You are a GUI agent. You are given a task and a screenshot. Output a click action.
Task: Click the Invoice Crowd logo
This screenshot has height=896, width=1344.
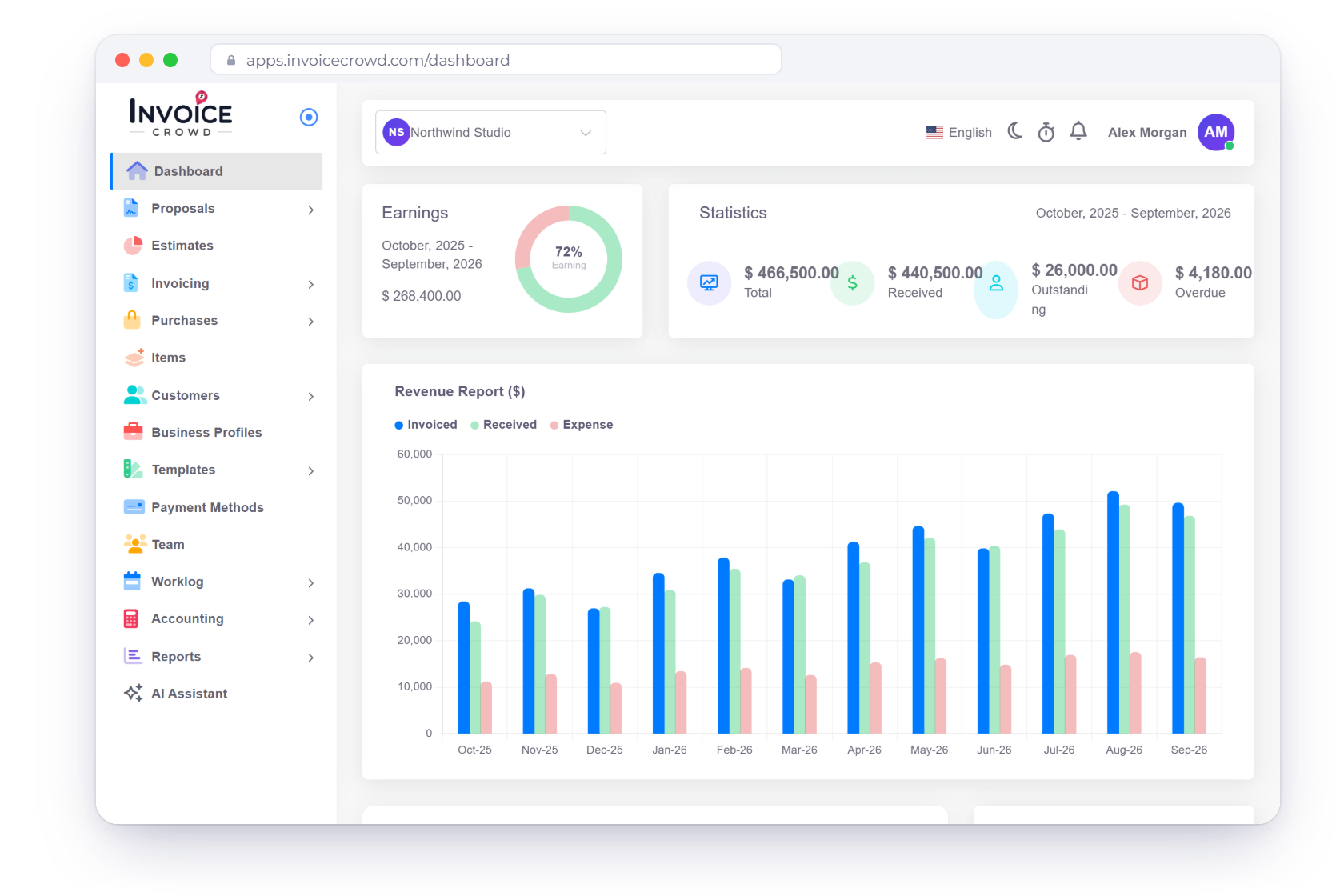click(x=181, y=114)
